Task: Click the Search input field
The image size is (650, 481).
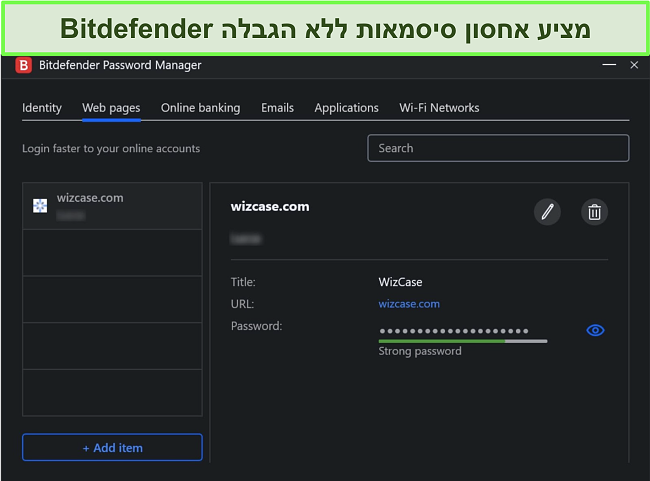Action: pyautogui.click(x=498, y=148)
